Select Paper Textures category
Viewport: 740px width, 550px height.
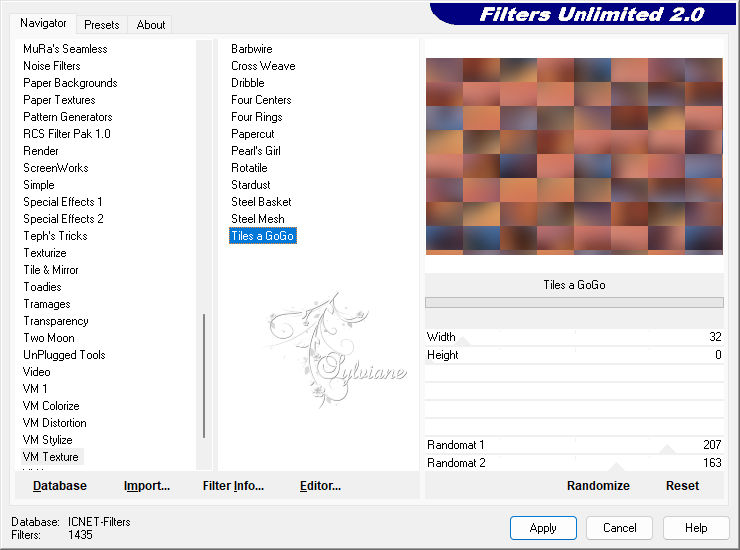point(59,100)
